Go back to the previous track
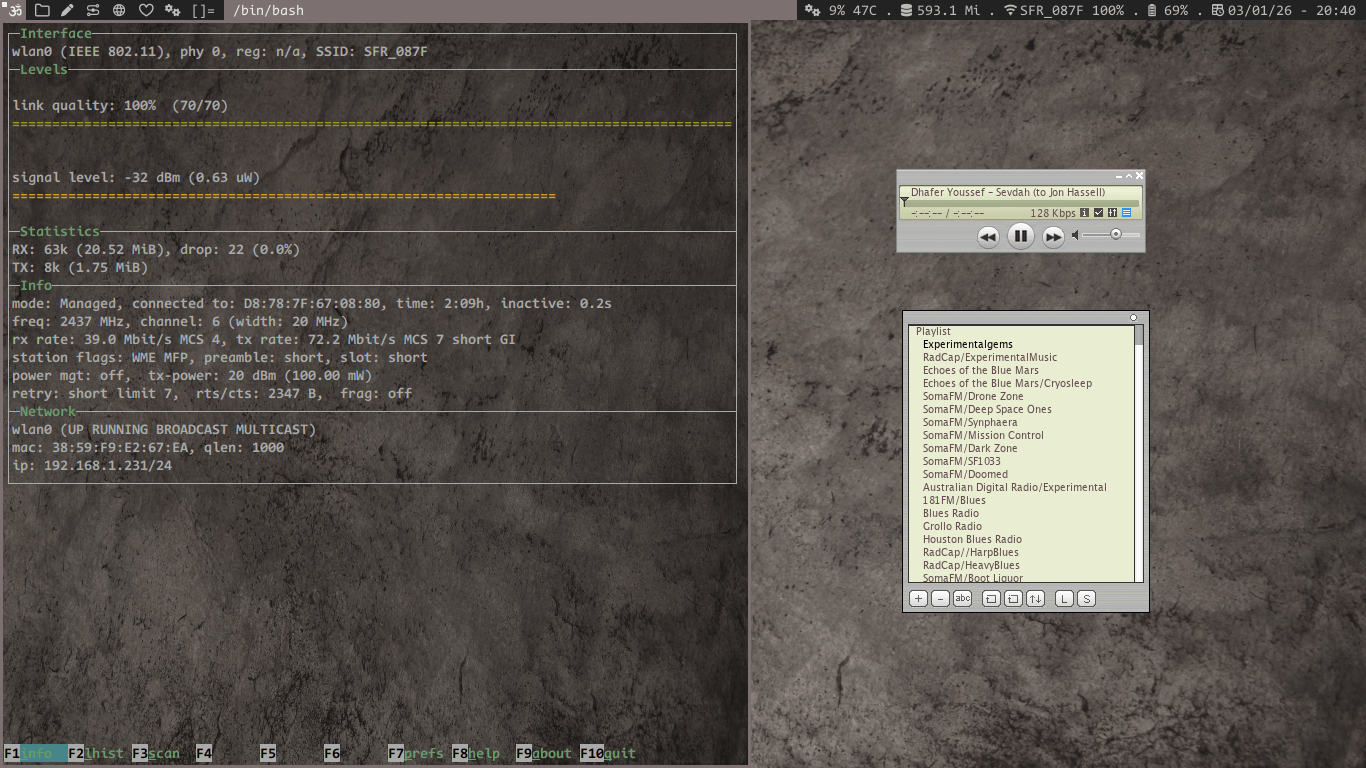 pyautogui.click(x=988, y=237)
